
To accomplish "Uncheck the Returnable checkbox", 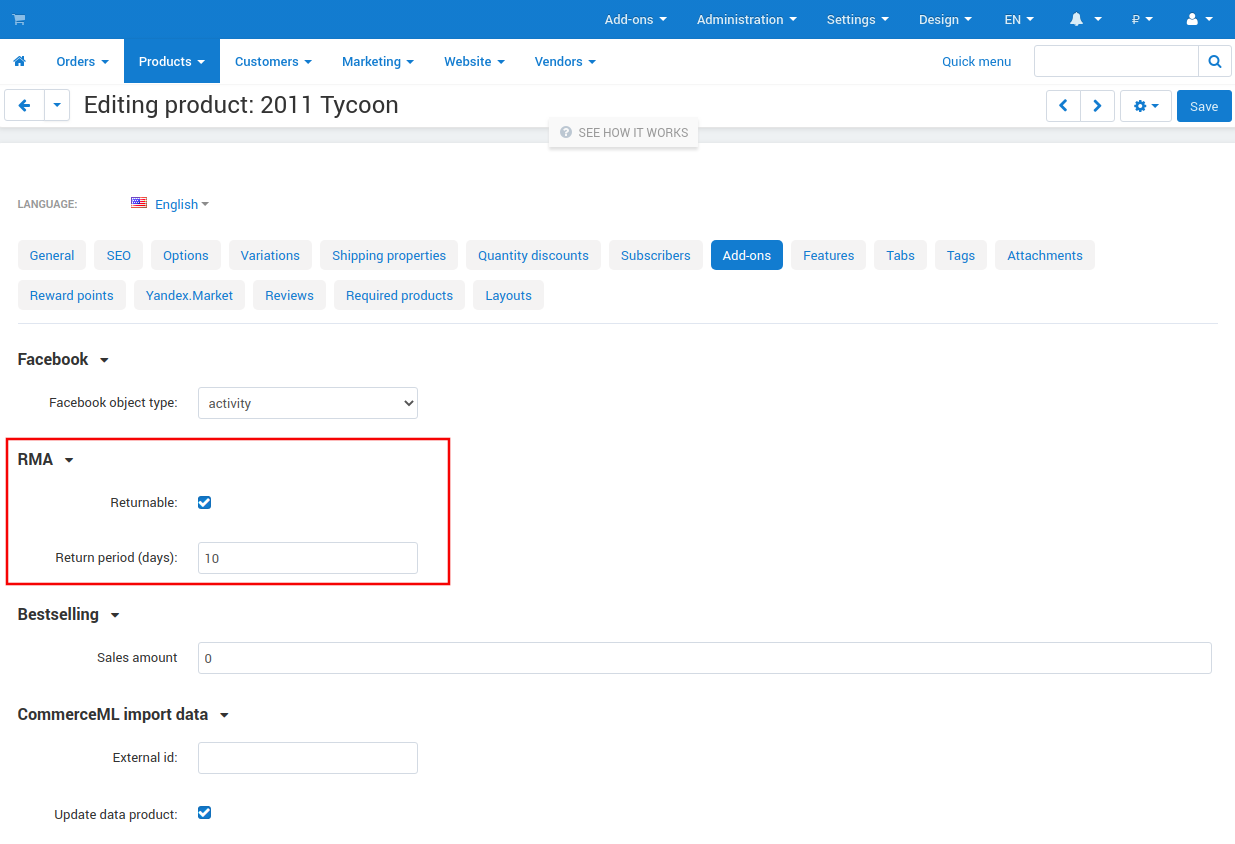I will [205, 502].
